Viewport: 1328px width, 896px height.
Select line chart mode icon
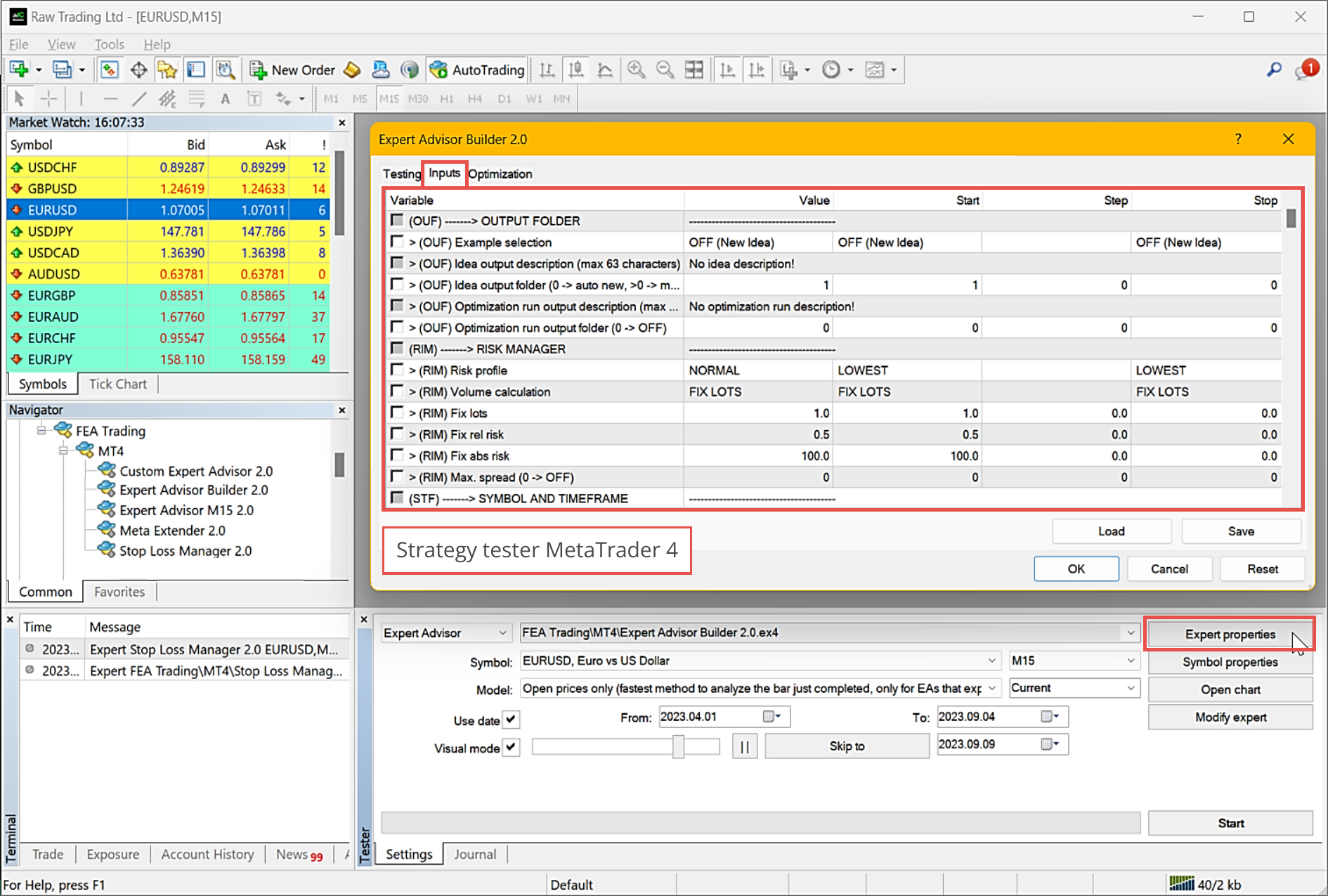tap(605, 70)
